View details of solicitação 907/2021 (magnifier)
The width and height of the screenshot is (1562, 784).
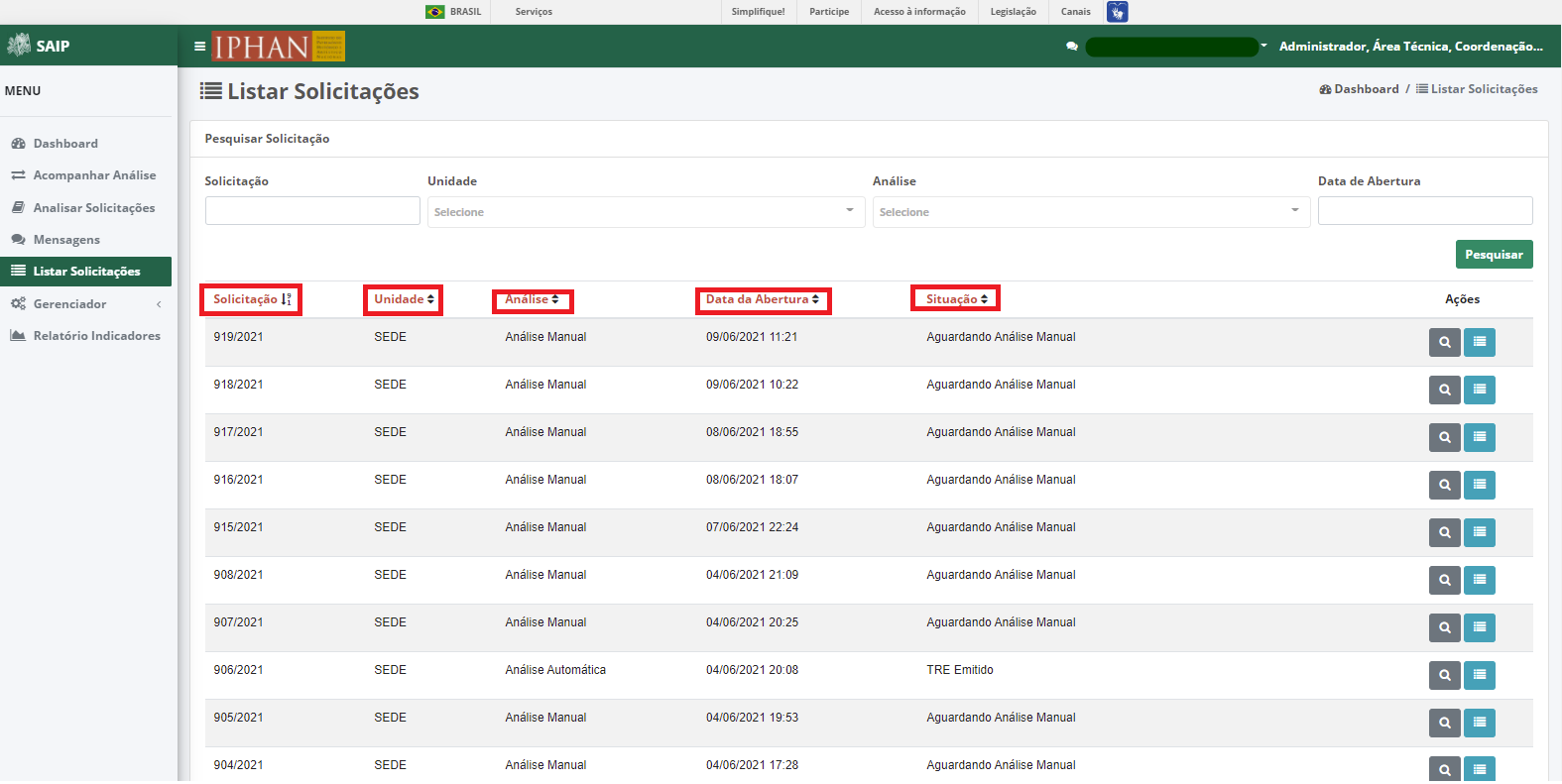(x=1445, y=627)
